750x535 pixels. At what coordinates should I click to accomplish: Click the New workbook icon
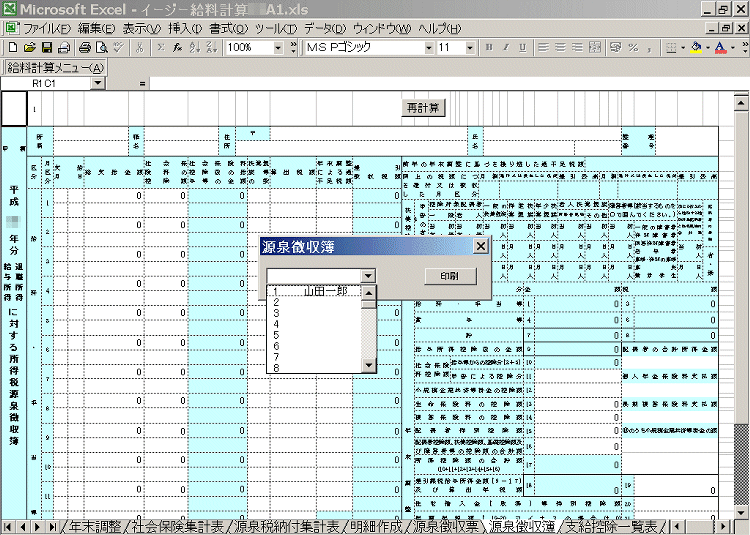pos(12,47)
